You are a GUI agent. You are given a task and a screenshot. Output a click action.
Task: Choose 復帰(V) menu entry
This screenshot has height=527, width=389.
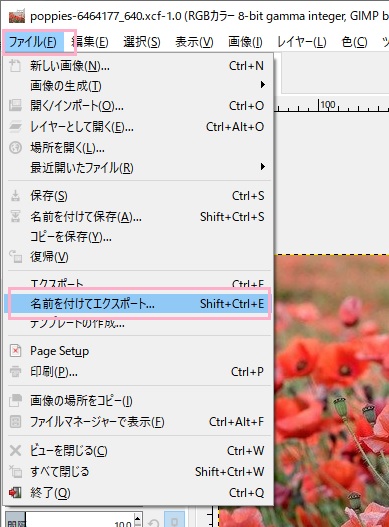click(139, 257)
